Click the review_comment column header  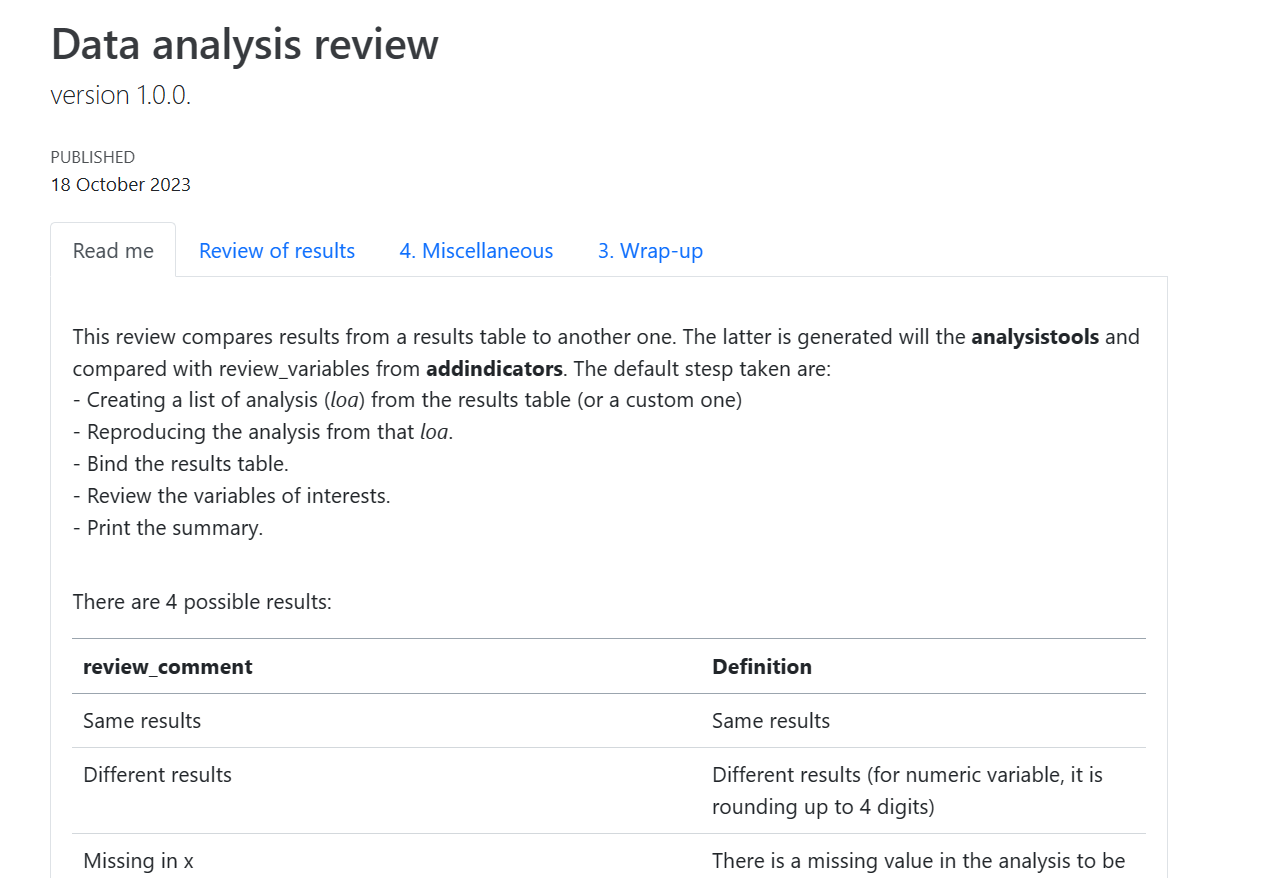168,666
